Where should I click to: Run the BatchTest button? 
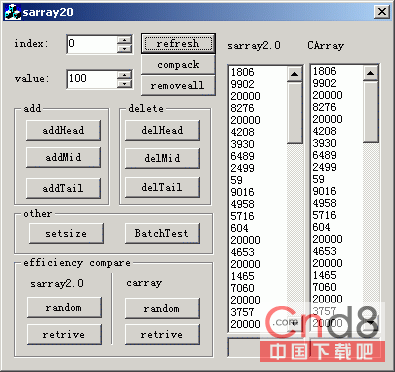(162, 233)
